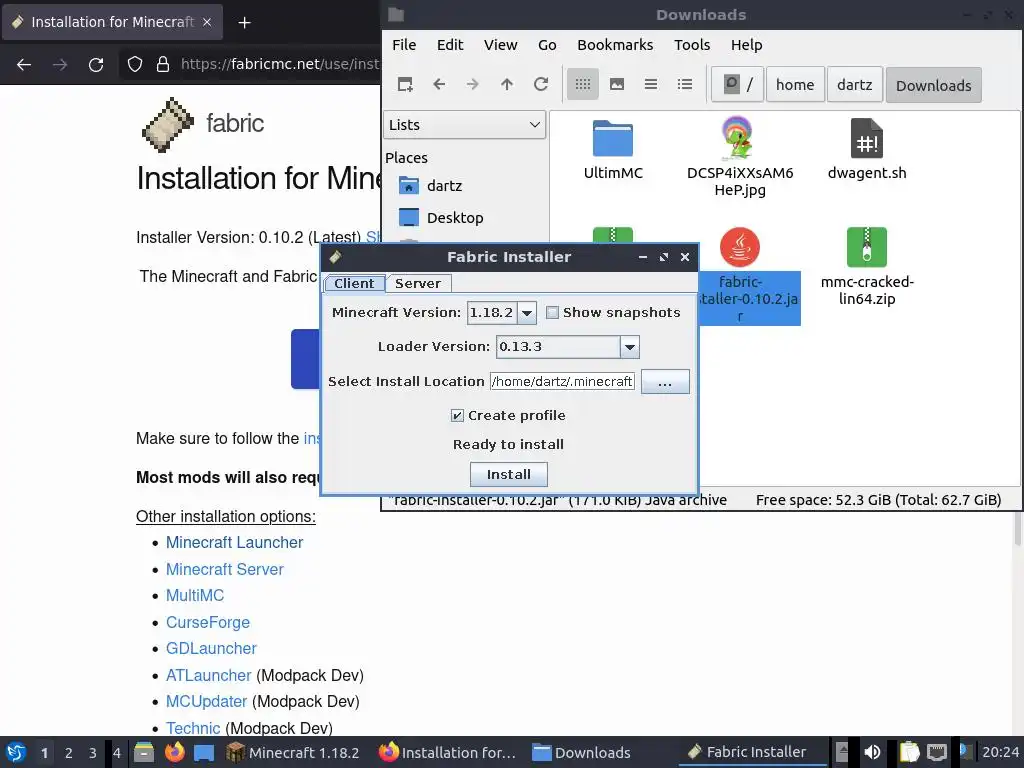
Task: Open the Loader Version dropdown
Action: pos(630,347)
